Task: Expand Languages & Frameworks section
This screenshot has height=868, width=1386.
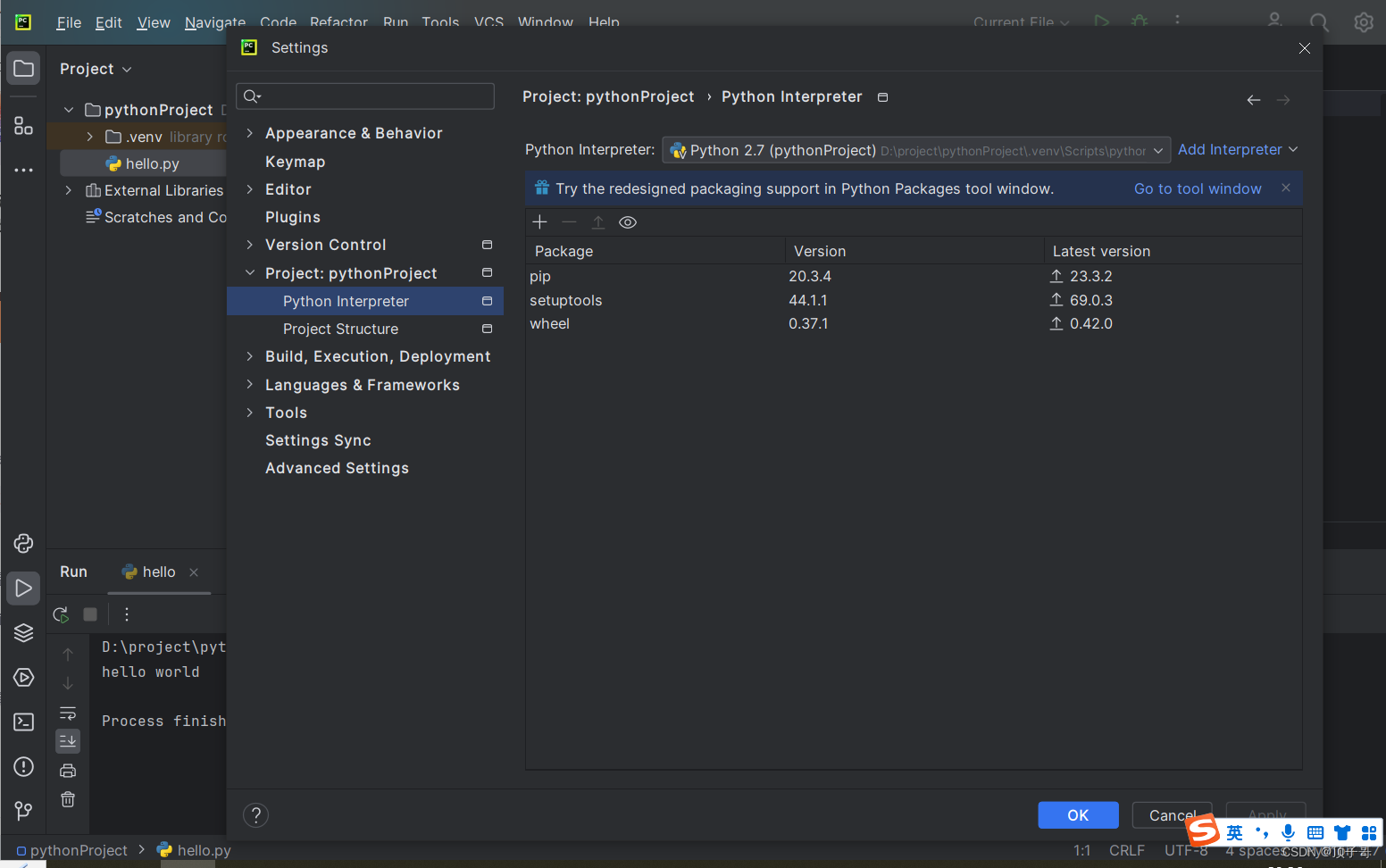Action: click(250, 385)
